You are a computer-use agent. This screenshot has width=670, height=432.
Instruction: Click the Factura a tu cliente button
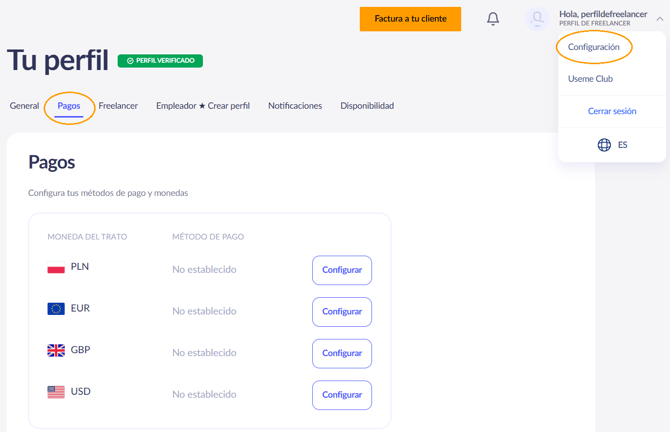410,19
